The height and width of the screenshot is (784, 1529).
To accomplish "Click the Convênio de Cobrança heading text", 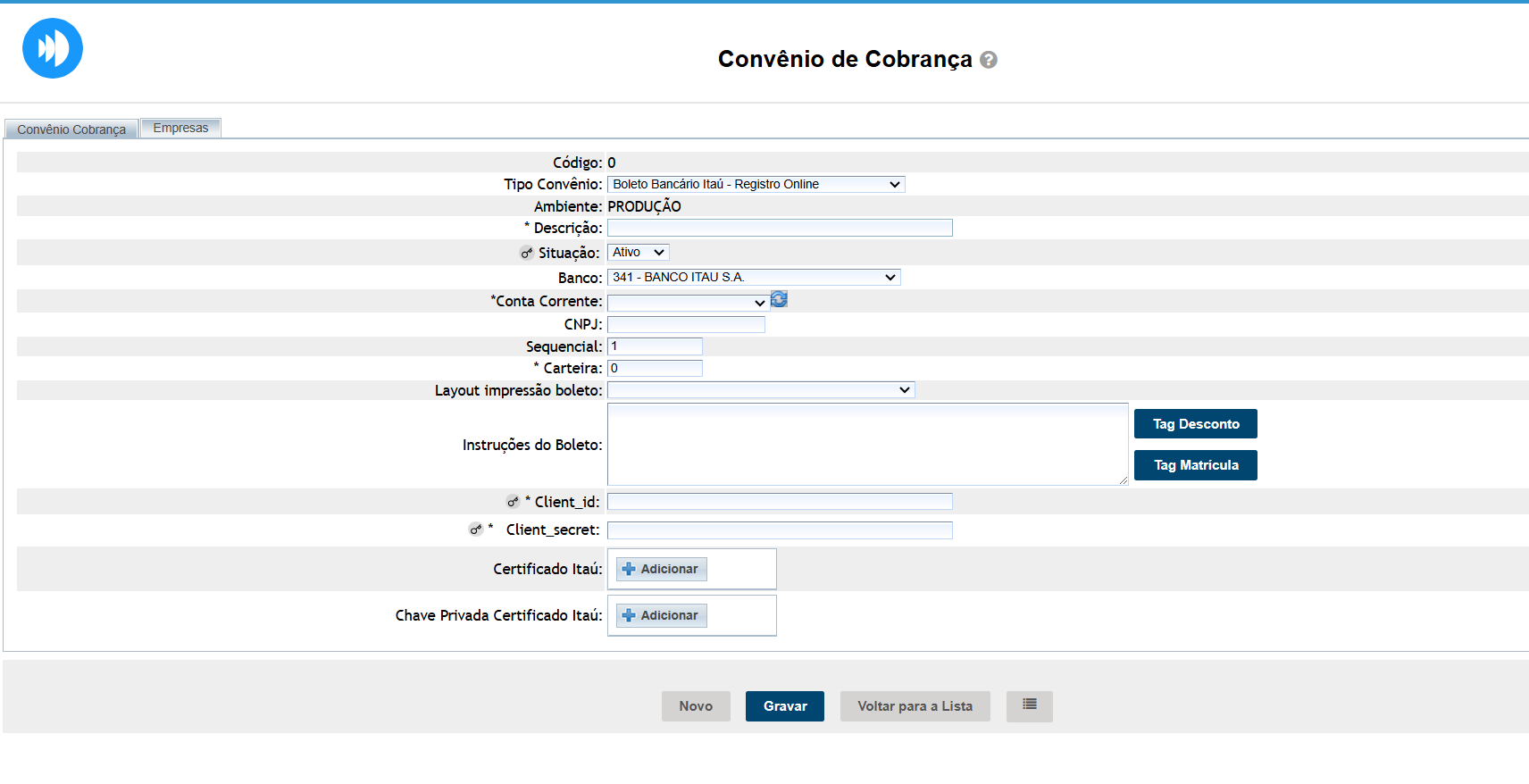I will (x=845, y=59).
